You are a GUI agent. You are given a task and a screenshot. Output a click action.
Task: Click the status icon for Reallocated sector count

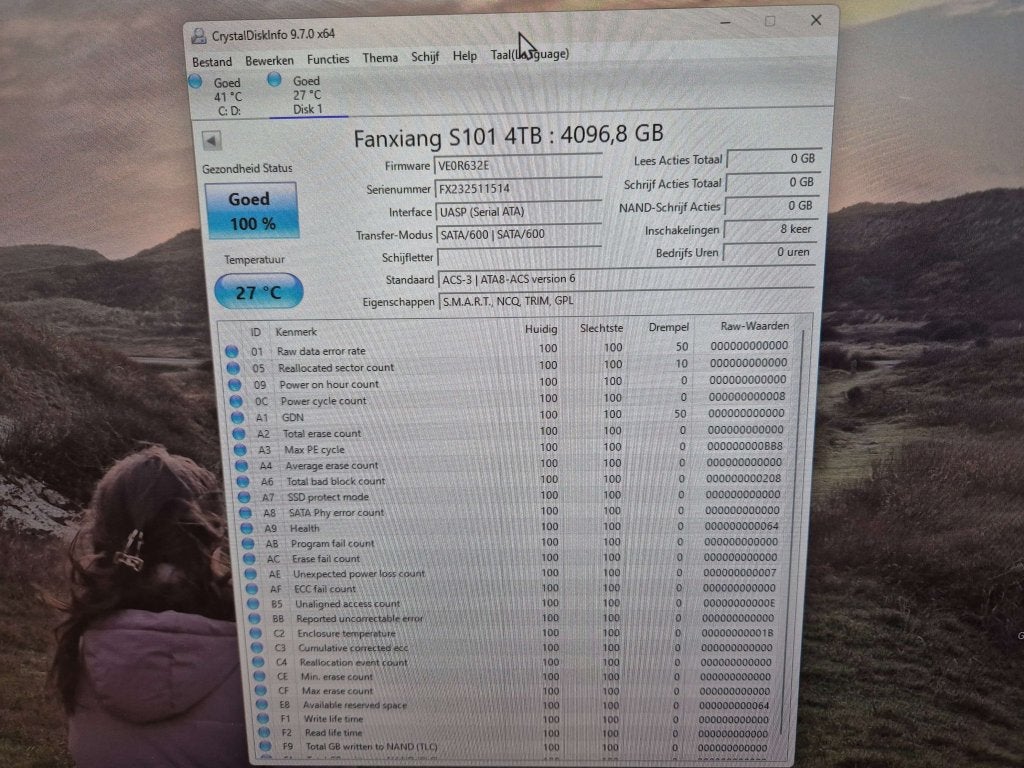point(233,368)
